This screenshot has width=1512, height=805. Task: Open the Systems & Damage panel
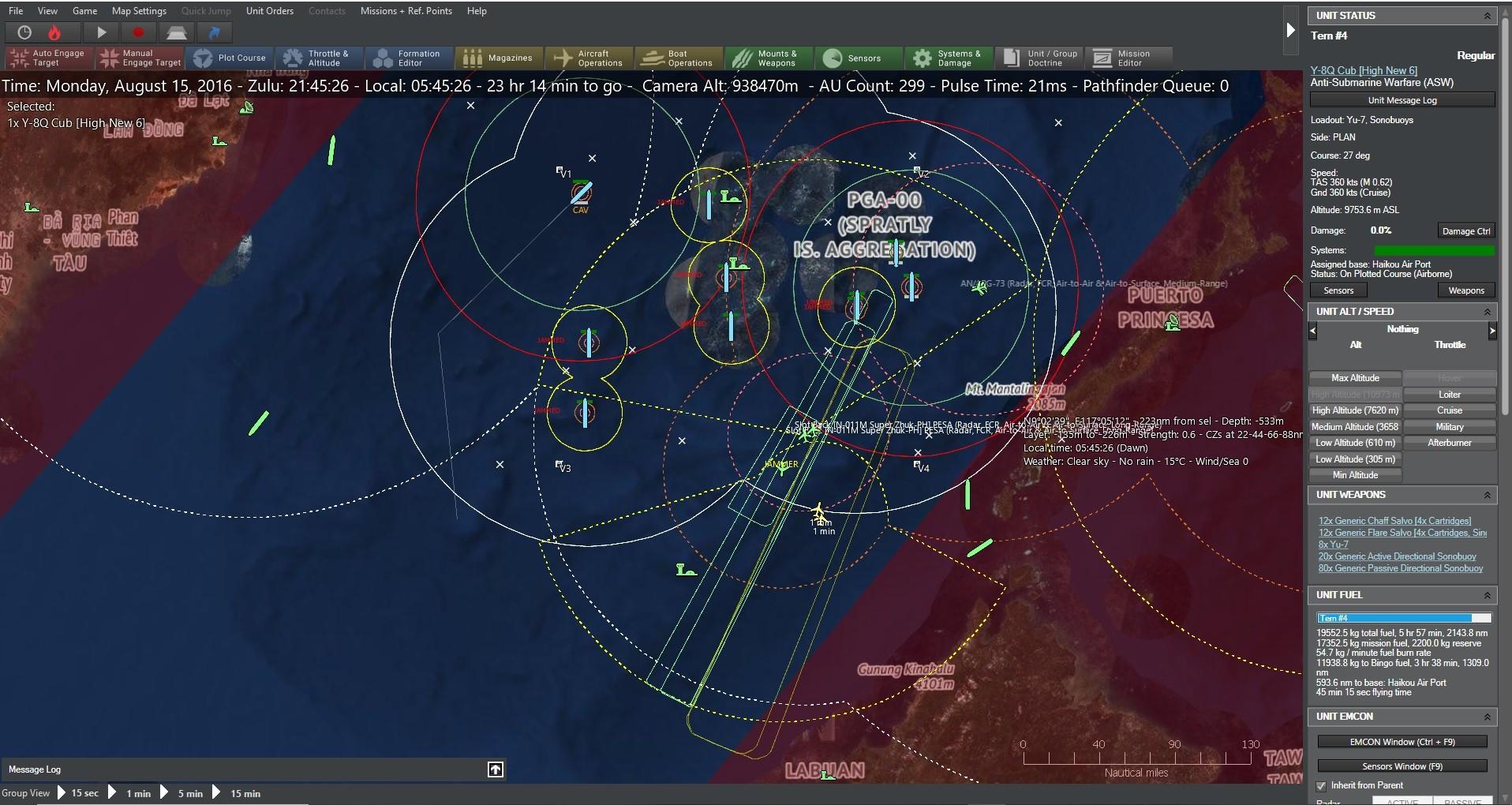pyautogui.click(x=949, y=58)
